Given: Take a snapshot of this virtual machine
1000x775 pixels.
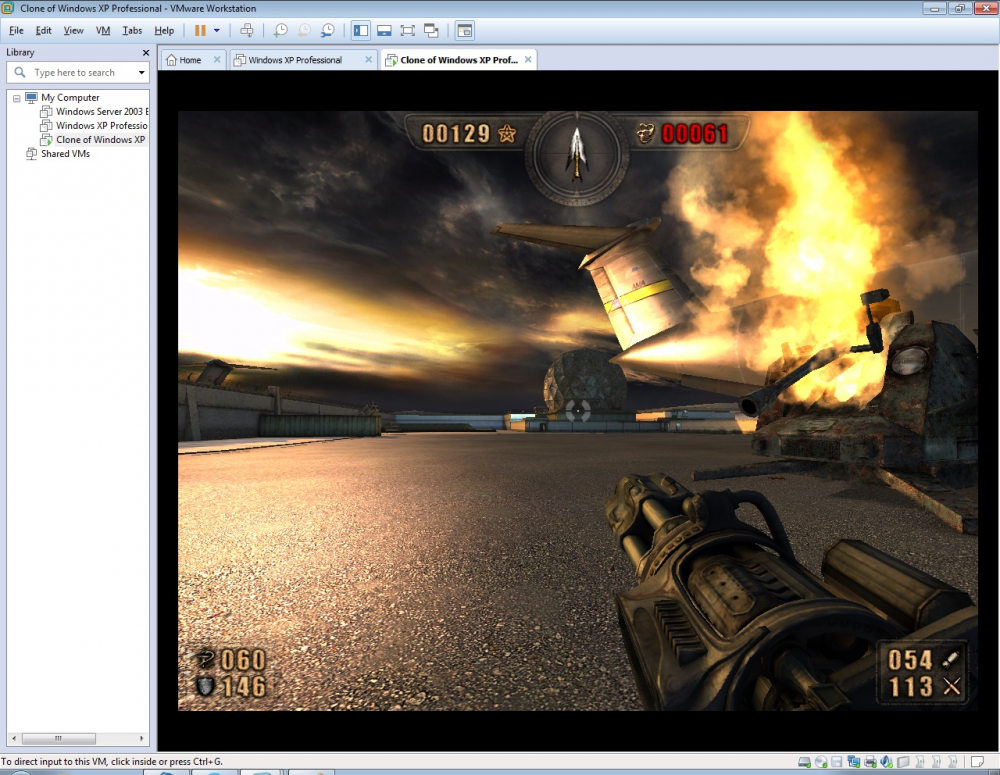Looking at the screenshot, I should (281, 30).
